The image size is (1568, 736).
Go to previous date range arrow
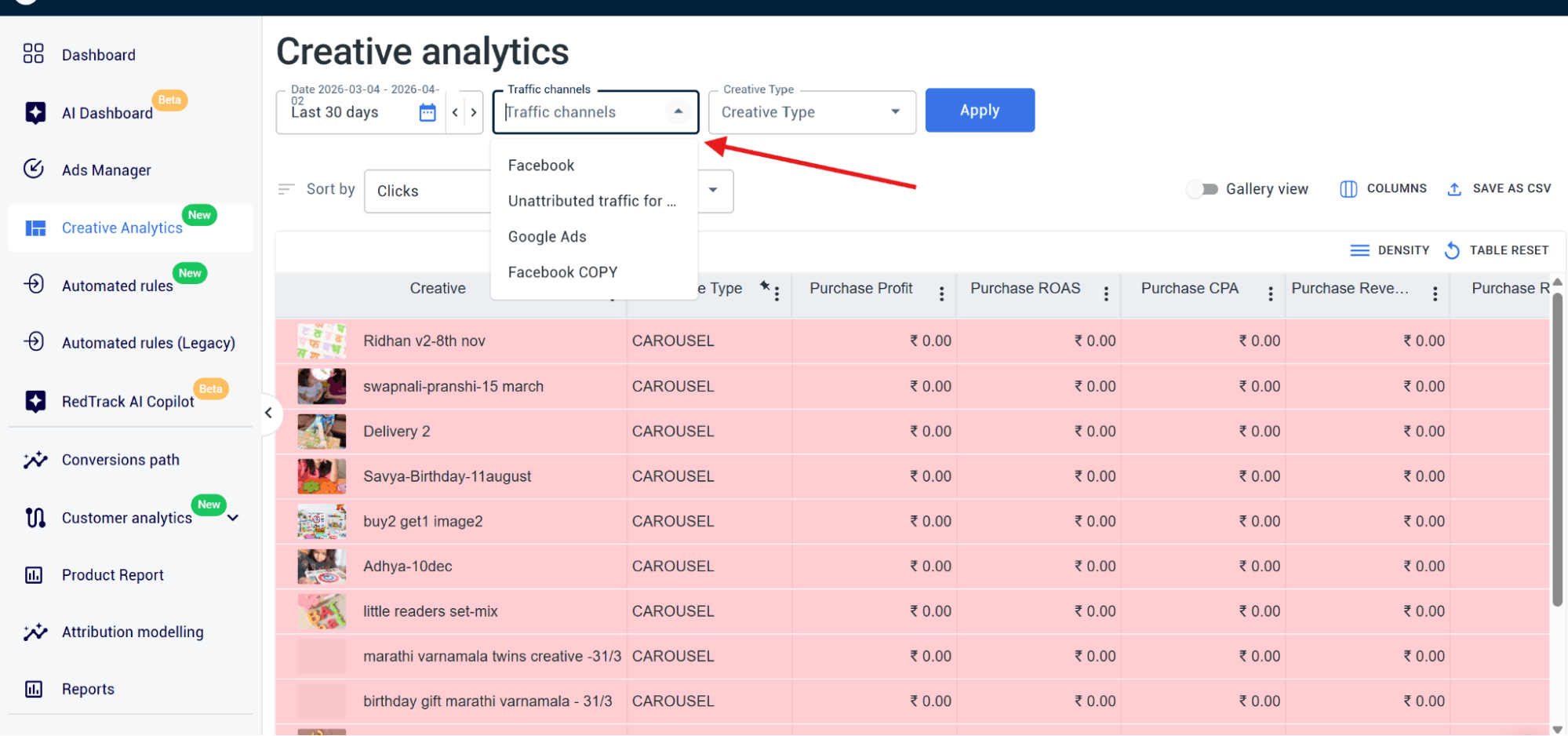(455, 112)
